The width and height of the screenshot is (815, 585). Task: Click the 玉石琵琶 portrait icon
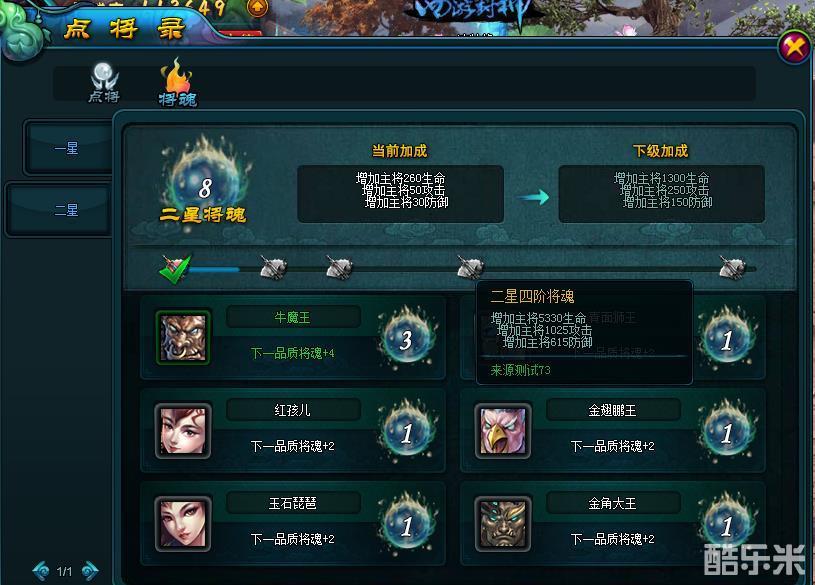click(x=183, y=523)
